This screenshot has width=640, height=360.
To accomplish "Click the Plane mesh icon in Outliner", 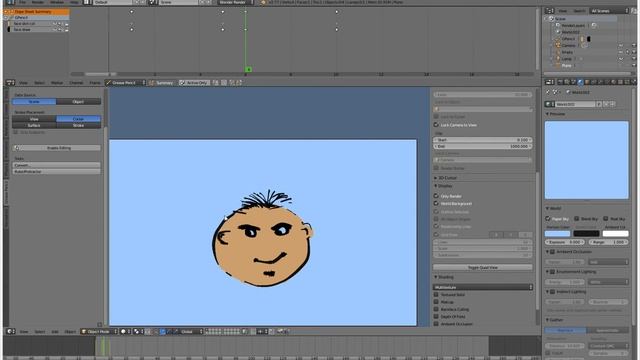I will [558, 65].
